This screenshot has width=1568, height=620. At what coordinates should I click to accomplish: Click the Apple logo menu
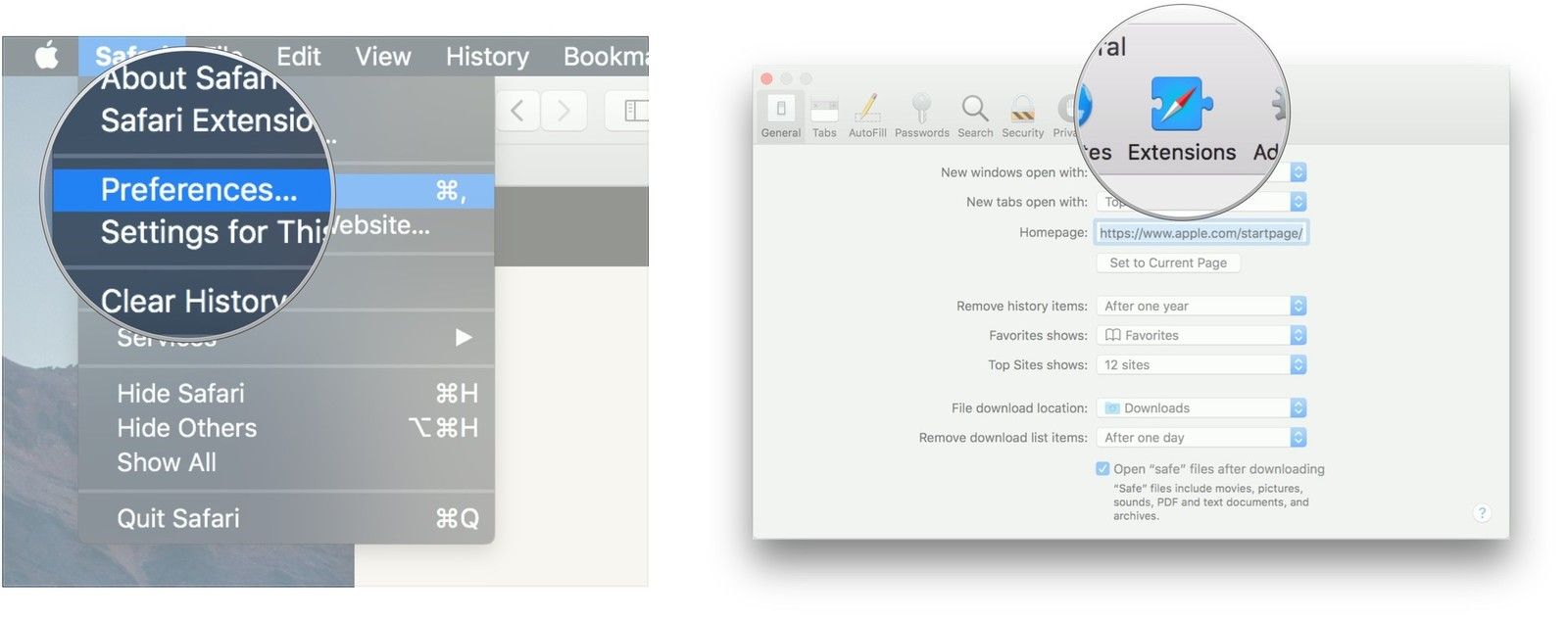[x=46, y=57]
